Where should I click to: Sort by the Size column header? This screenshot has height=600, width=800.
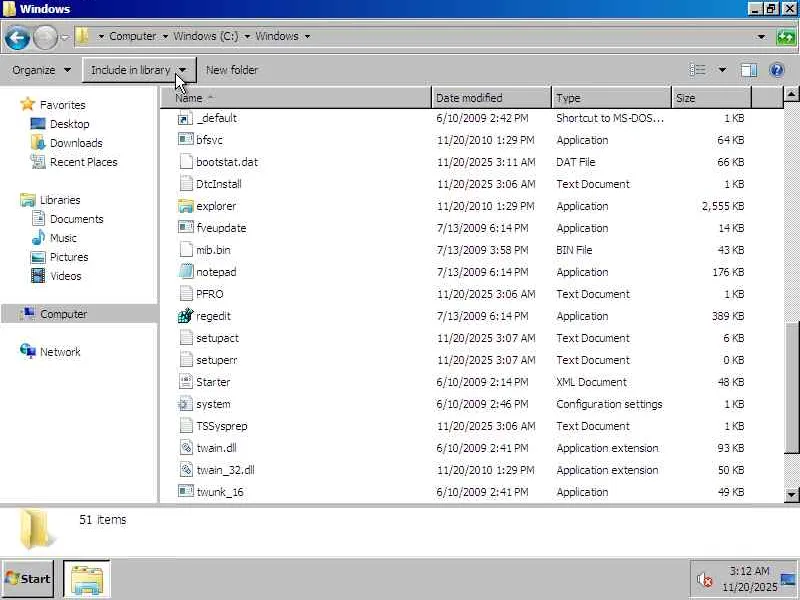click(711, 97)
